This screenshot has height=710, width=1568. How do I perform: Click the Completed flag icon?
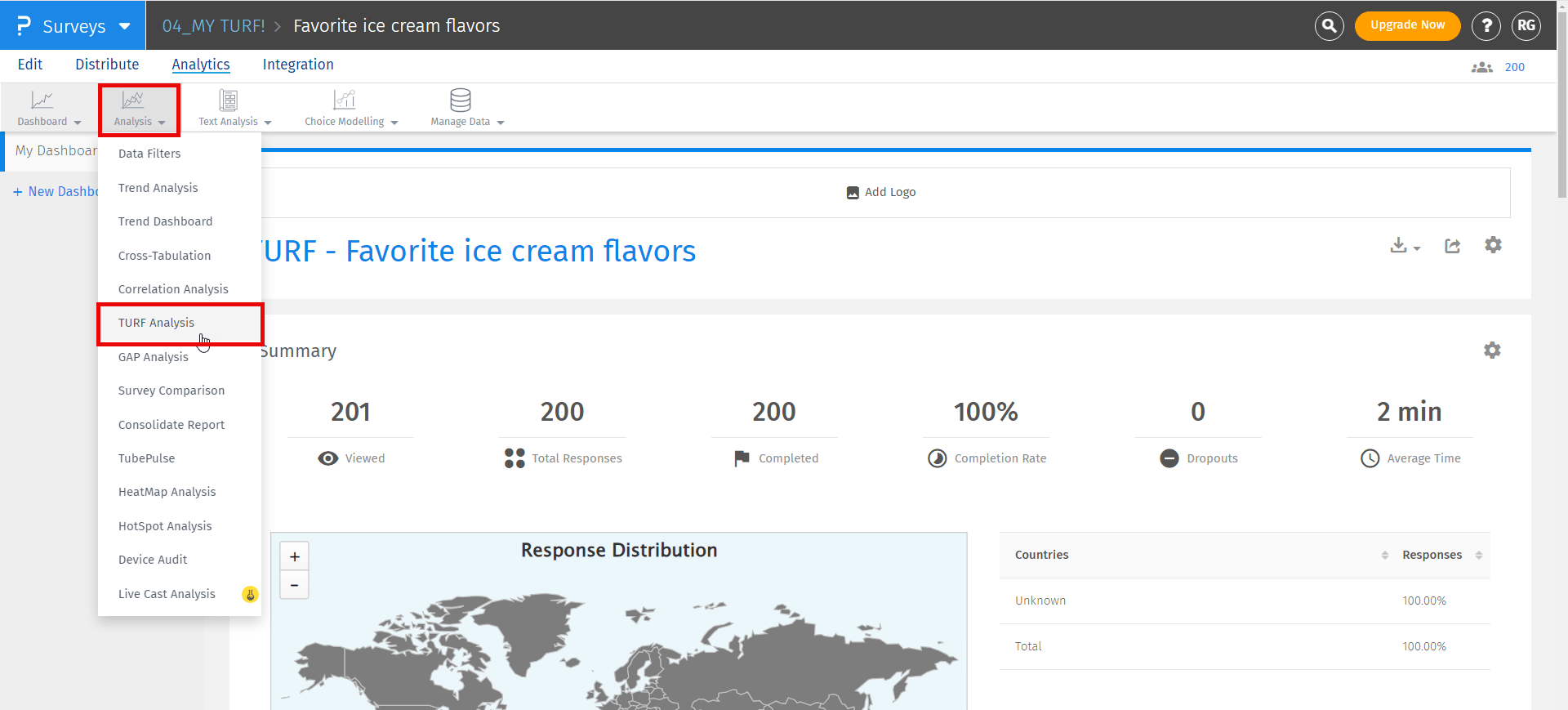742,458
